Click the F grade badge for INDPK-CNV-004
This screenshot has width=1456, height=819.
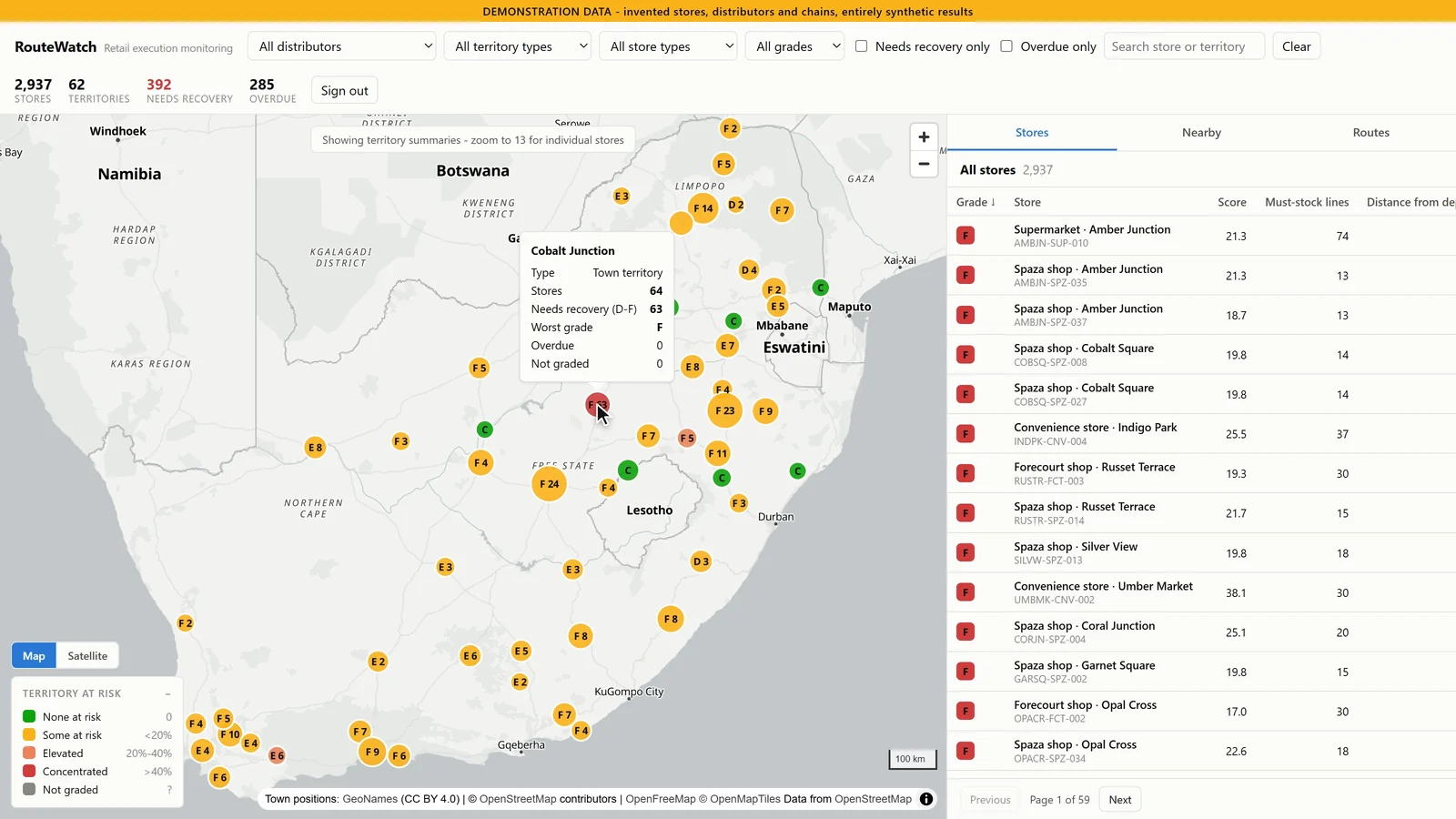click(x=966, y=434)
